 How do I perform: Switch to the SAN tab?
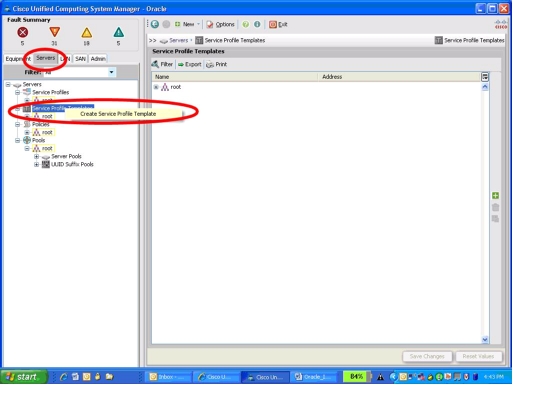pos(80,59)
